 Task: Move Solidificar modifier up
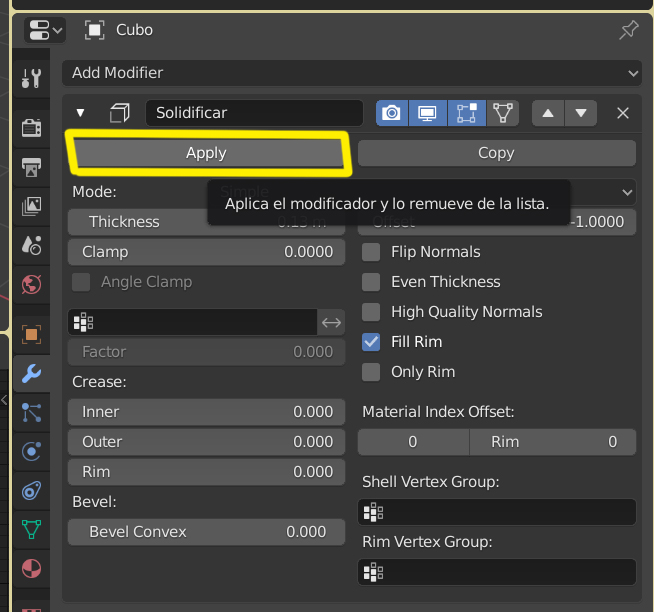(x=547, y=113)
